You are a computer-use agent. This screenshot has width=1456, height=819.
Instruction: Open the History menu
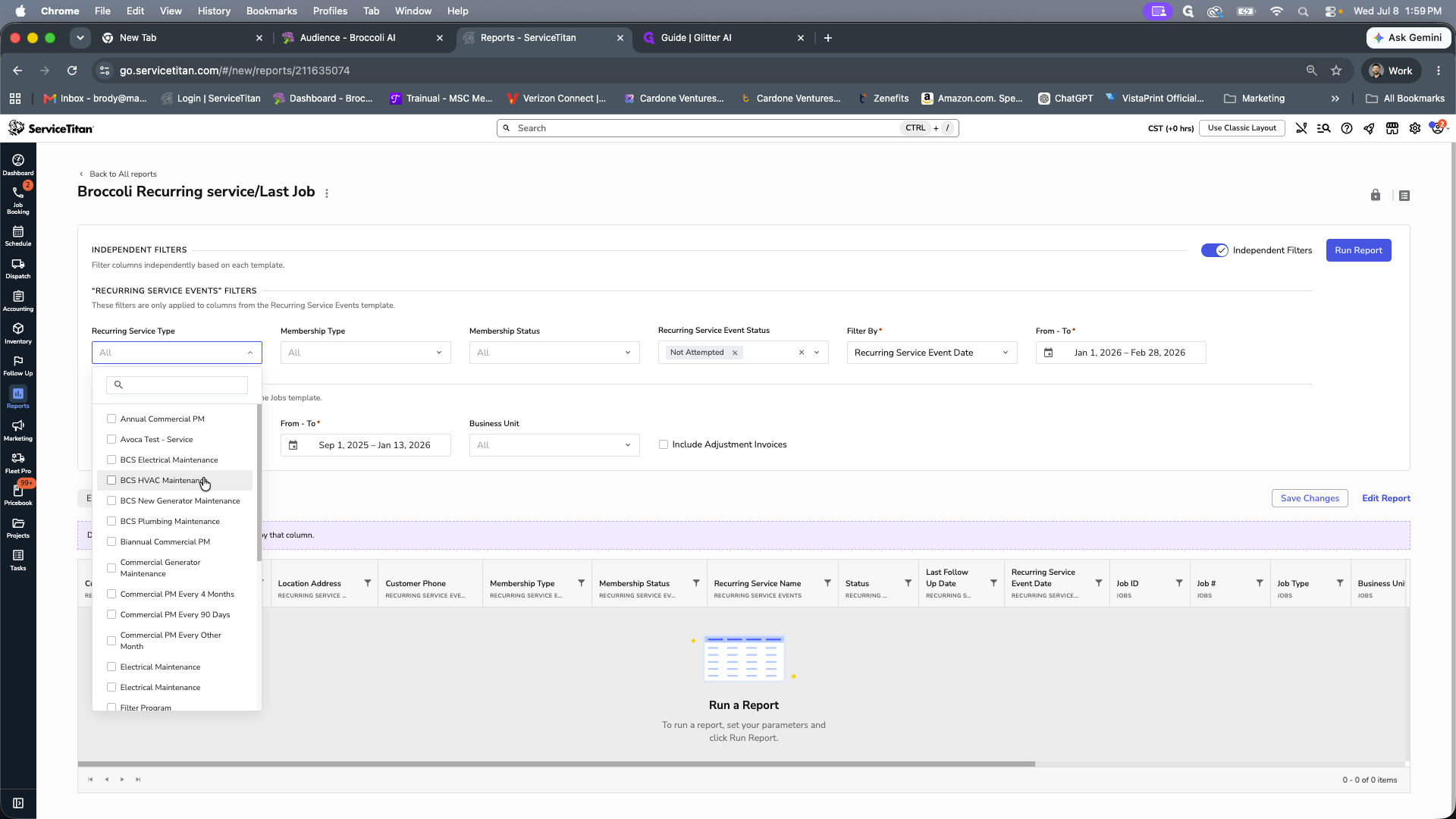214,11
